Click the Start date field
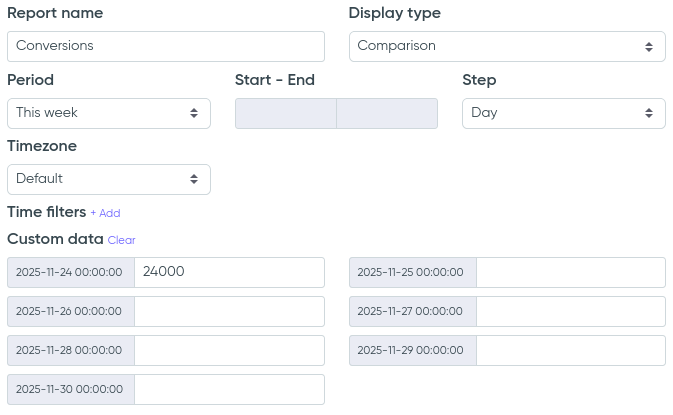 point(285,113)
